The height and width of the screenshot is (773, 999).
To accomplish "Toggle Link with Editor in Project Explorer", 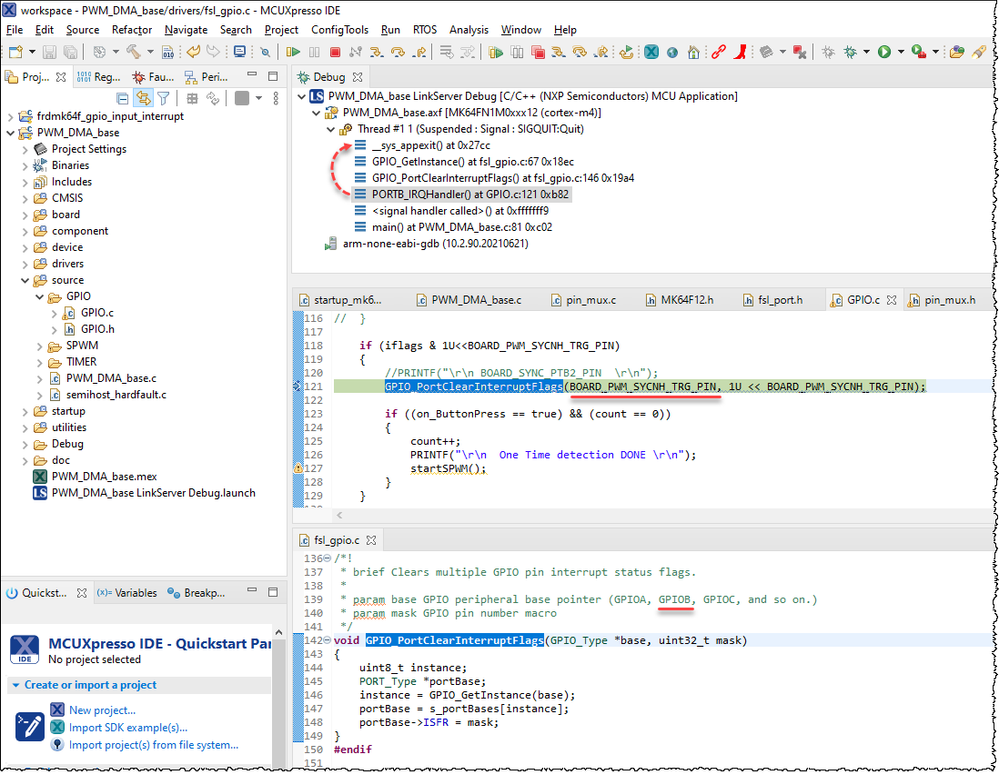I will [x=143, y=98].
